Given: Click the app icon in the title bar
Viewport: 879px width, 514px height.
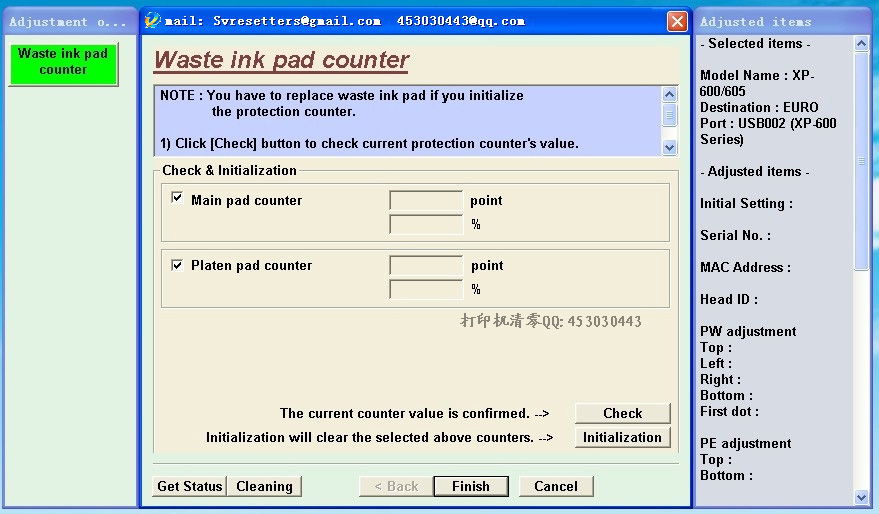Looking at the screenshot, I should [152, 21].
